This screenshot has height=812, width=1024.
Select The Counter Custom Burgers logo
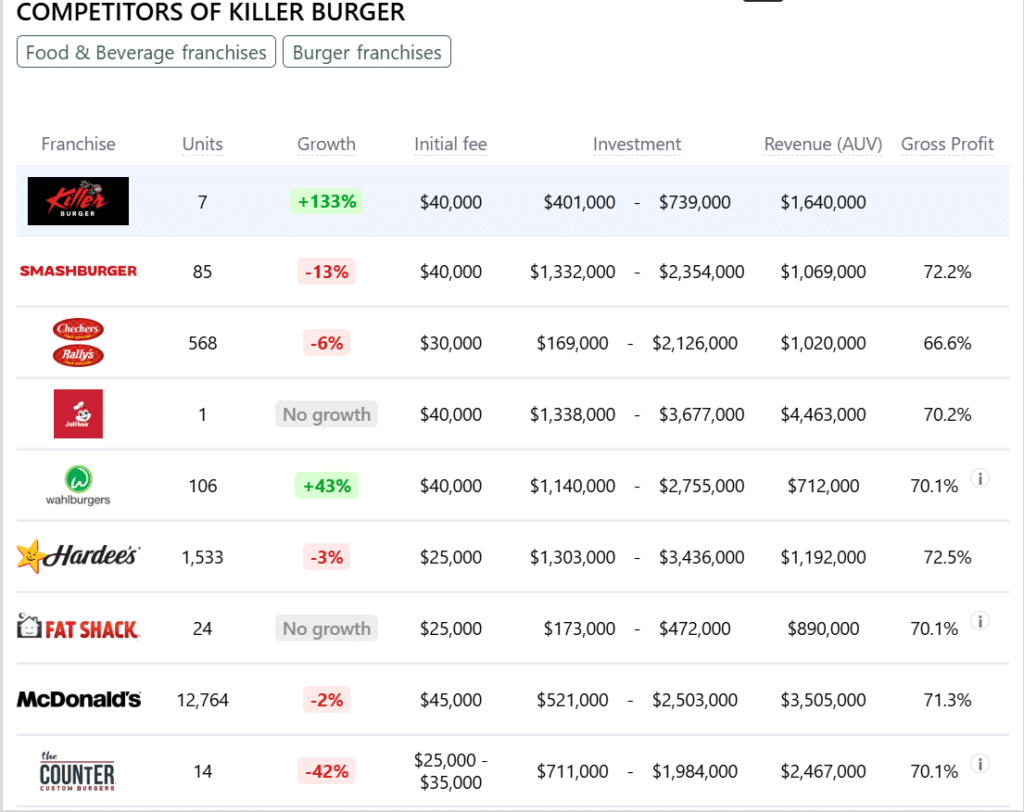pos(77,771)
